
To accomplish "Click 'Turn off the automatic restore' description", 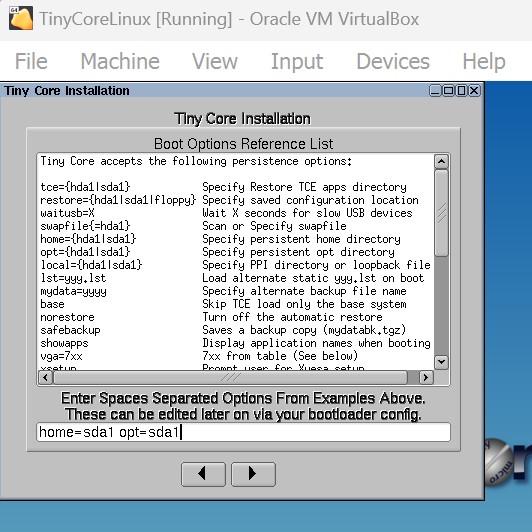I will point(292,317).
